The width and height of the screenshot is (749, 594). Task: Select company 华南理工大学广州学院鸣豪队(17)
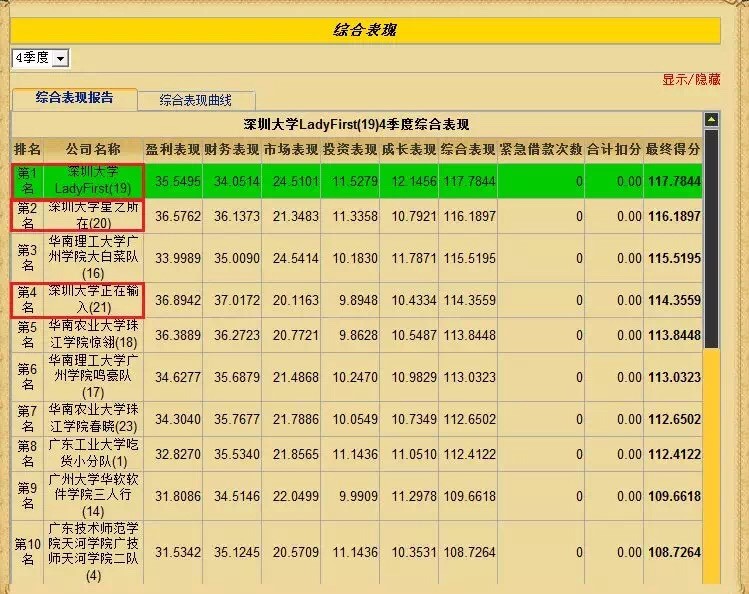tap(93, 377)
